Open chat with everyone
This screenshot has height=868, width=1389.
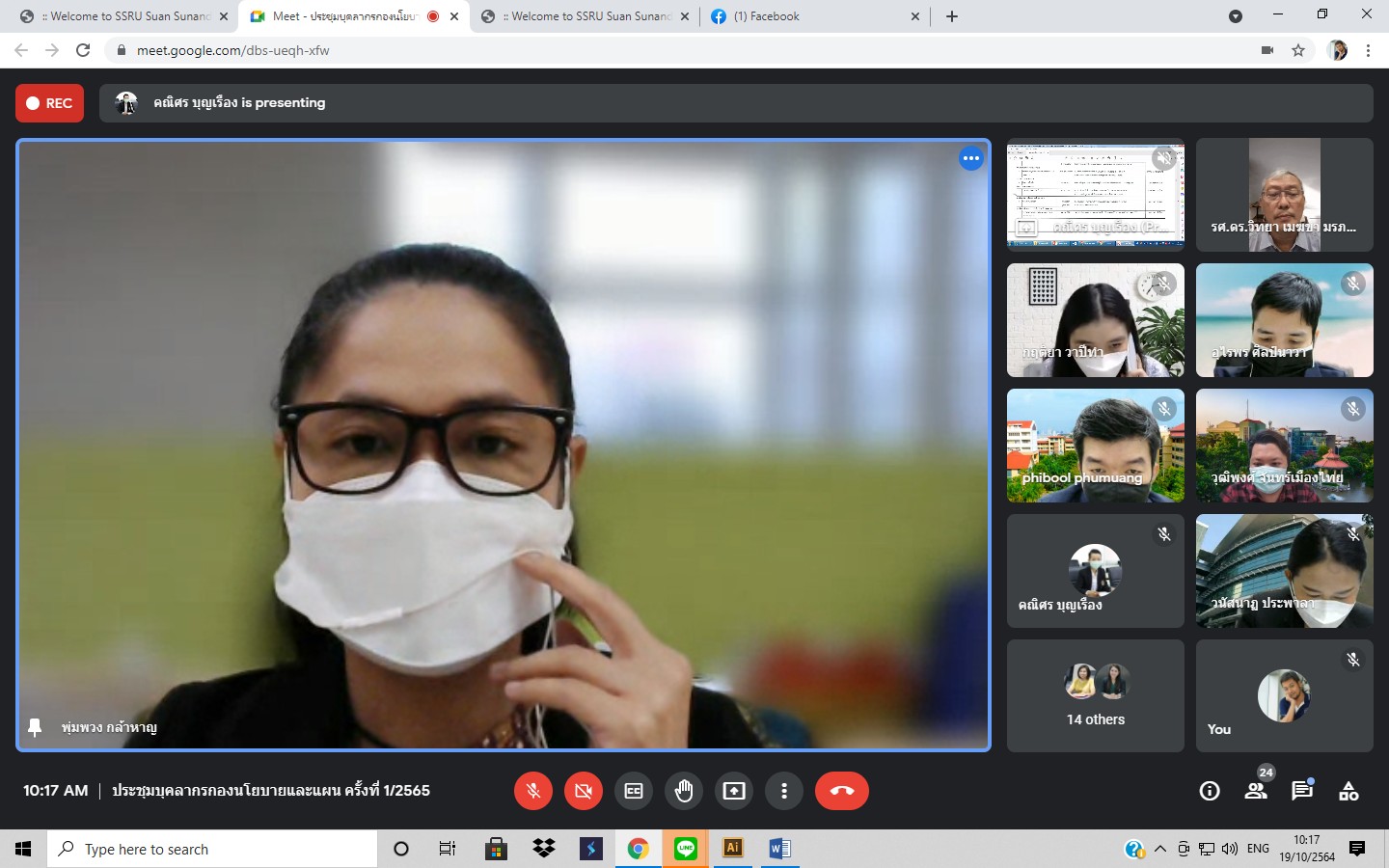click(1302, 791)
